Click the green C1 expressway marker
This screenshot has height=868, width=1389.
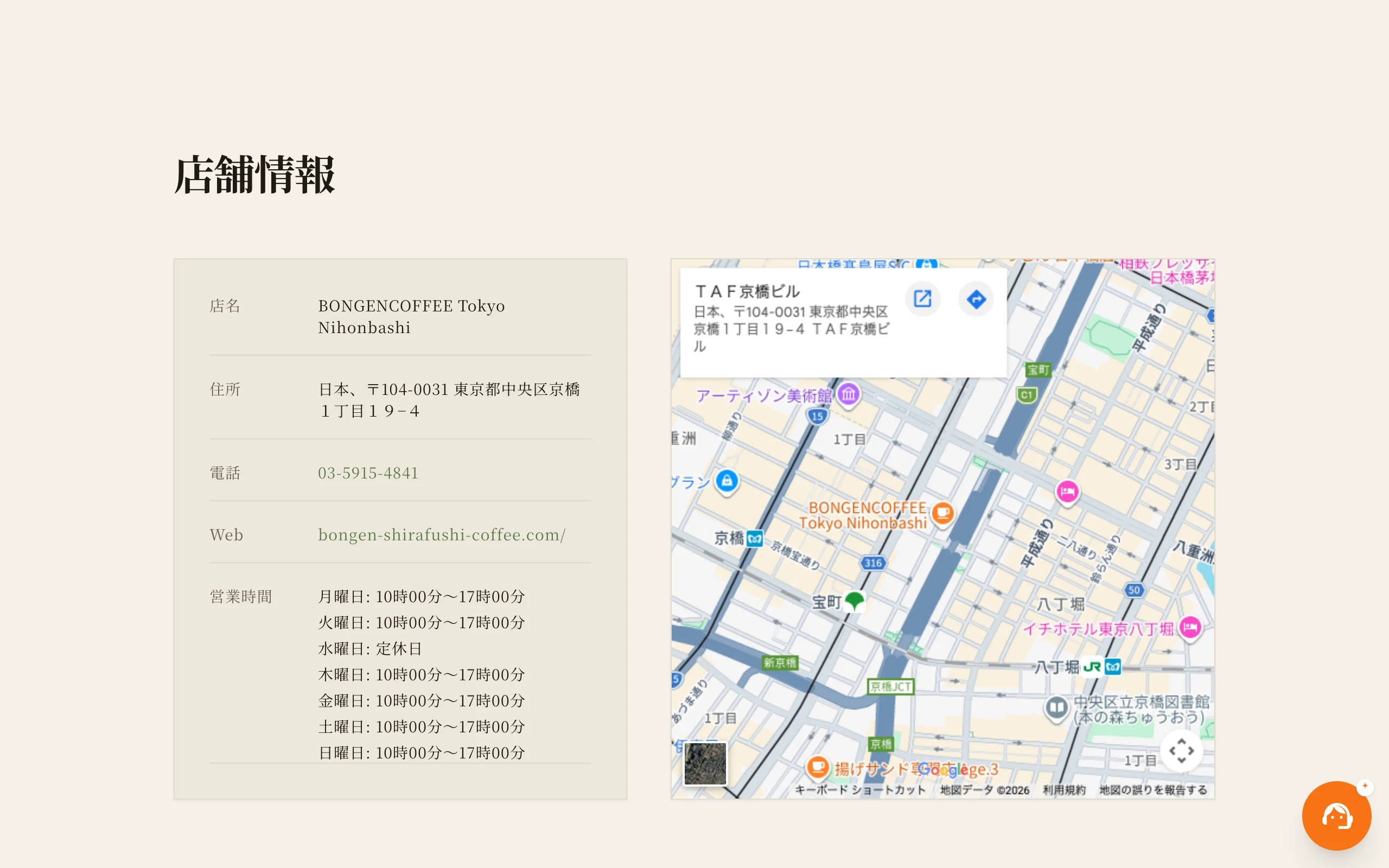(1027, 395)
